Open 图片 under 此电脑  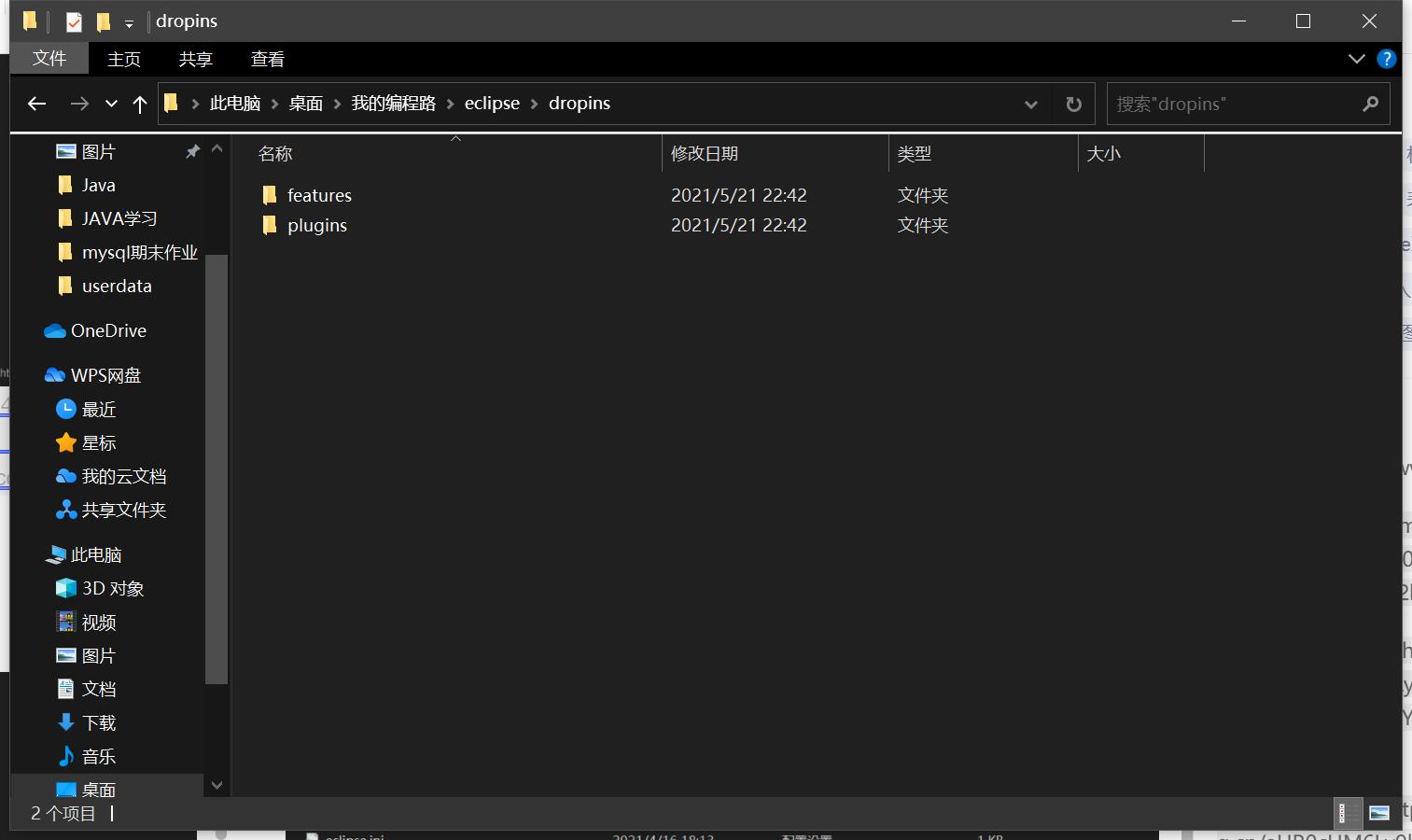pyautogui.click(x=99, y=655)
